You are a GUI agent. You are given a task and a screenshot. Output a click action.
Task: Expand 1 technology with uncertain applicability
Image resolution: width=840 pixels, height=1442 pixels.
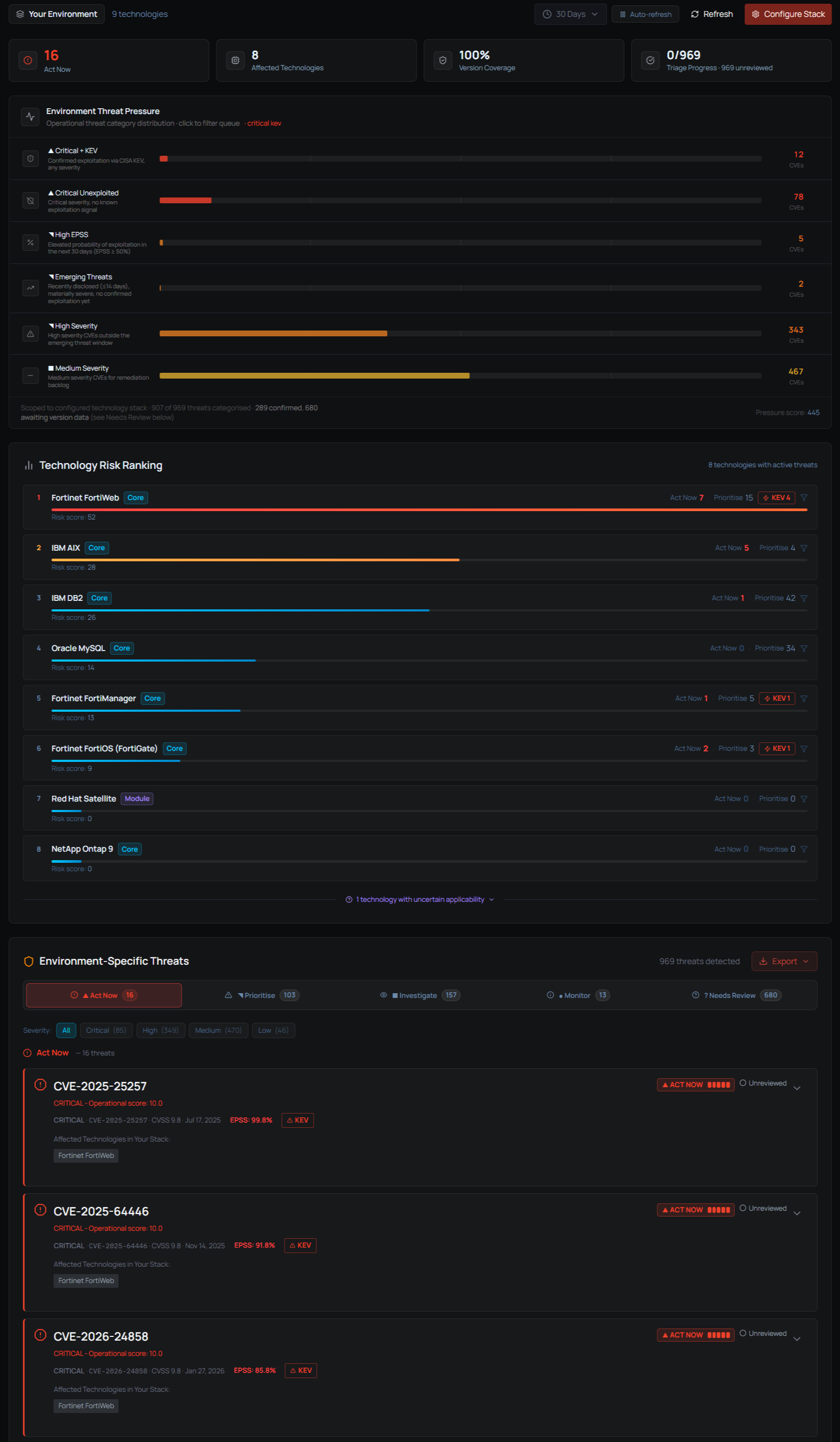click(x=420, y=900)
